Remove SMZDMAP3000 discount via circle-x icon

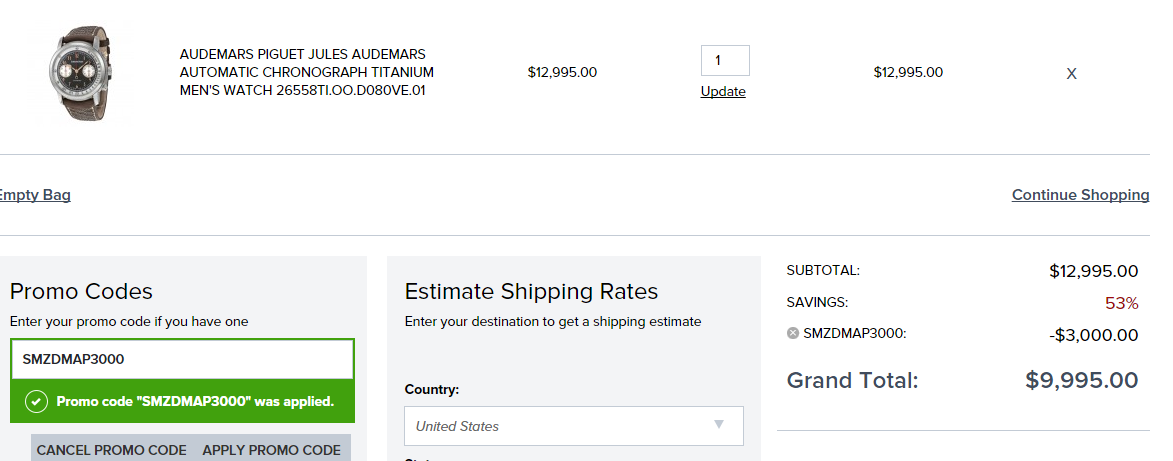click(x=793, y=333)
